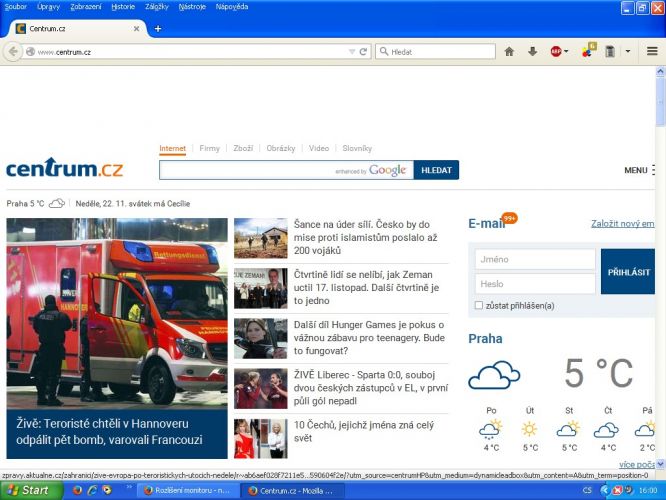Reload the page with the refresh icon
666x500 pixels.
point(363,52)
